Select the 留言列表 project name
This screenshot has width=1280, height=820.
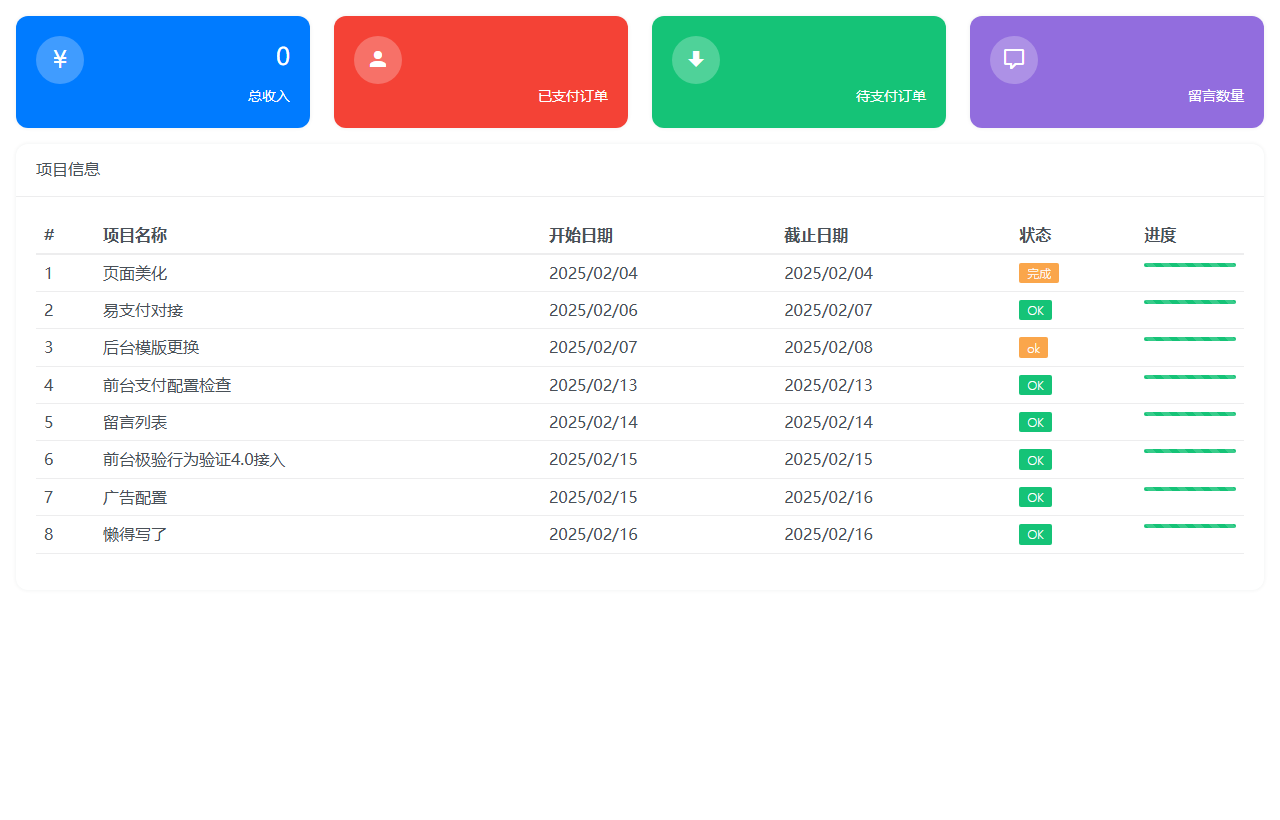135,422
